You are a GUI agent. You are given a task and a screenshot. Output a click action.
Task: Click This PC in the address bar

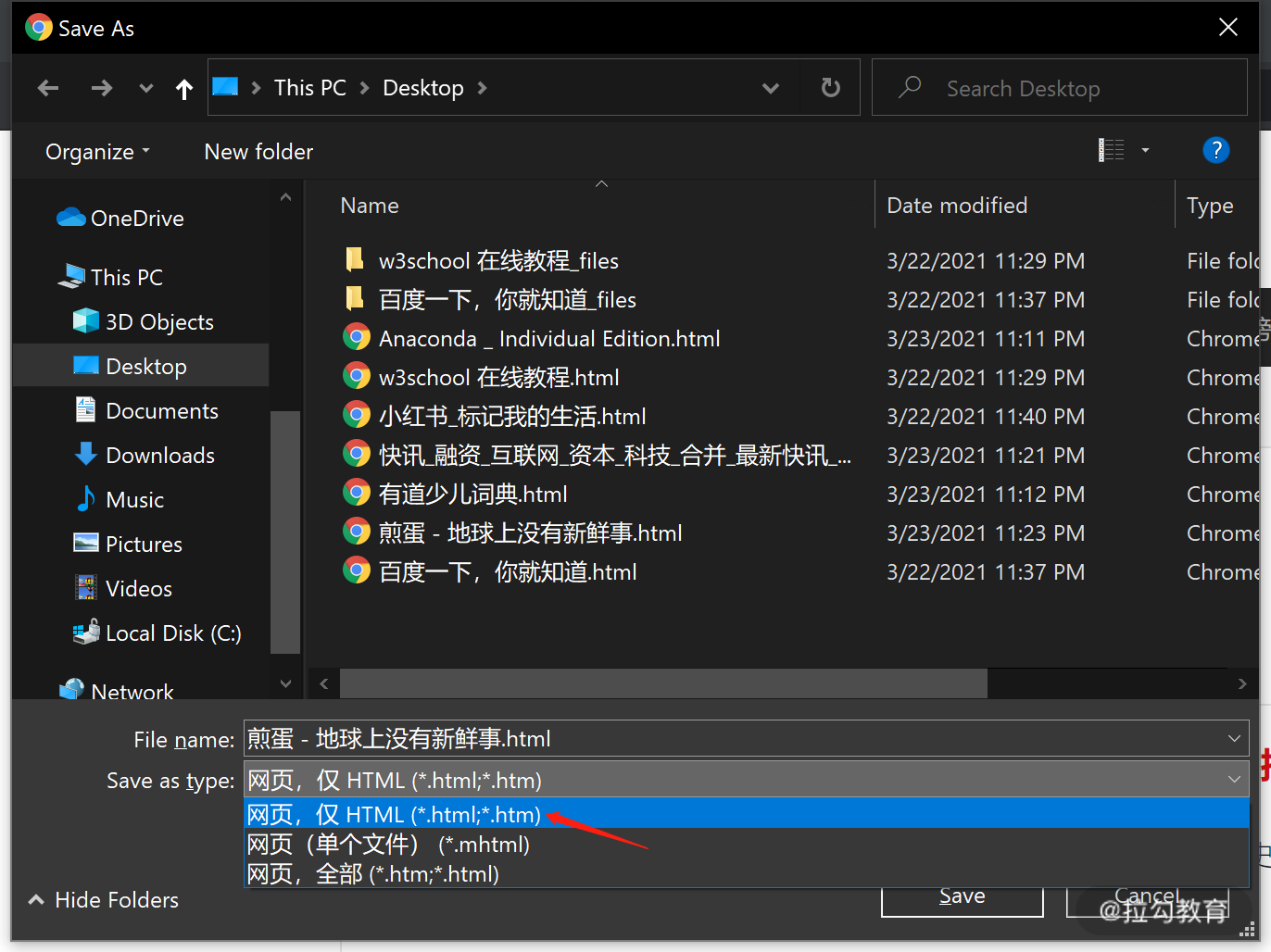pos(310,88)
